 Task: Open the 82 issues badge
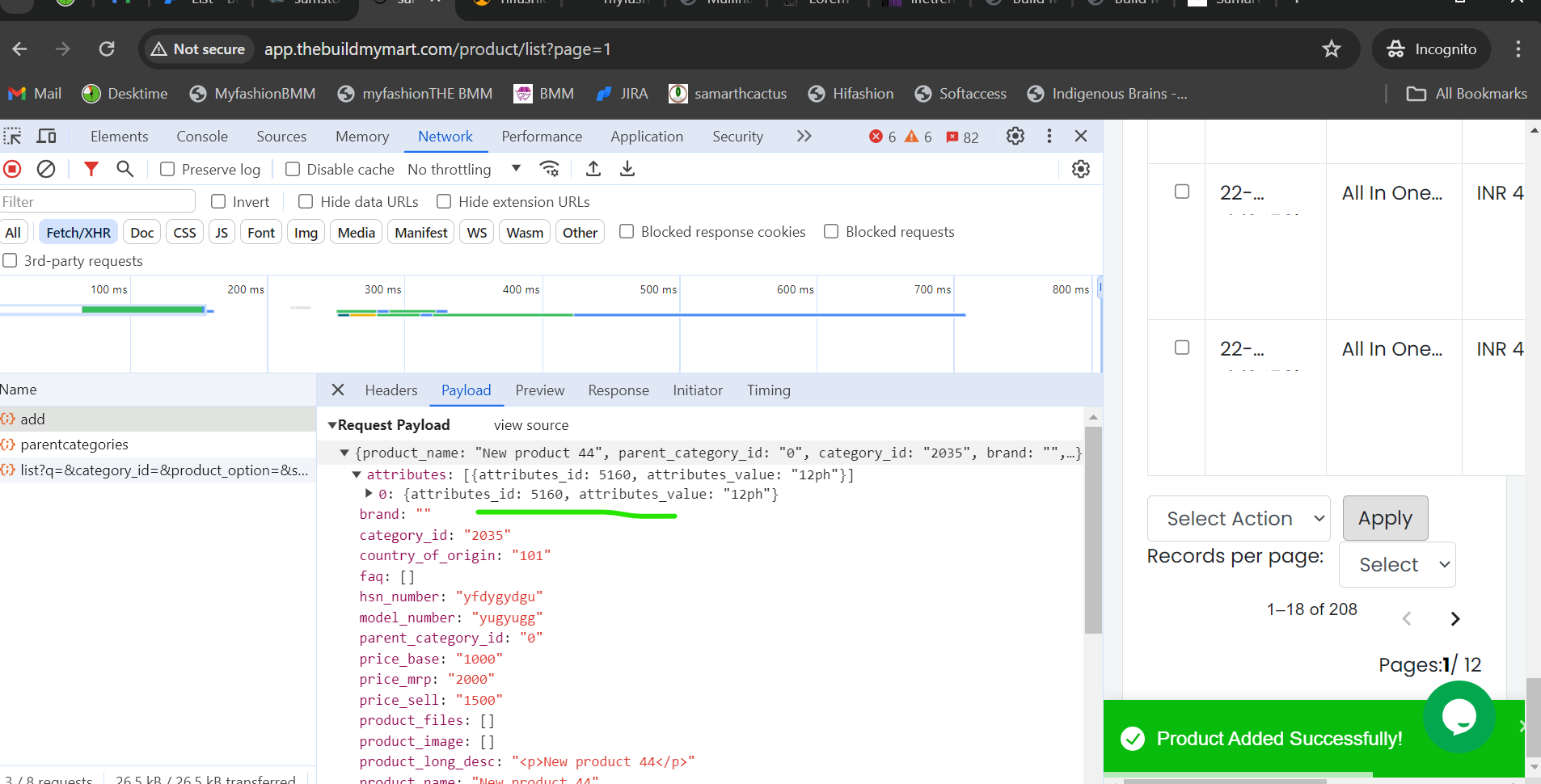tap(962, 137)
